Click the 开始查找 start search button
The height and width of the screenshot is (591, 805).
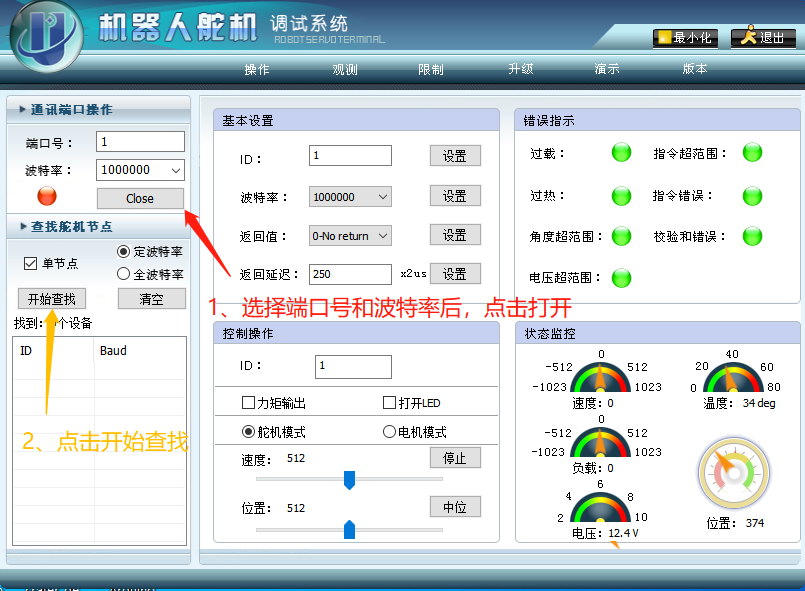pos(52,299)
